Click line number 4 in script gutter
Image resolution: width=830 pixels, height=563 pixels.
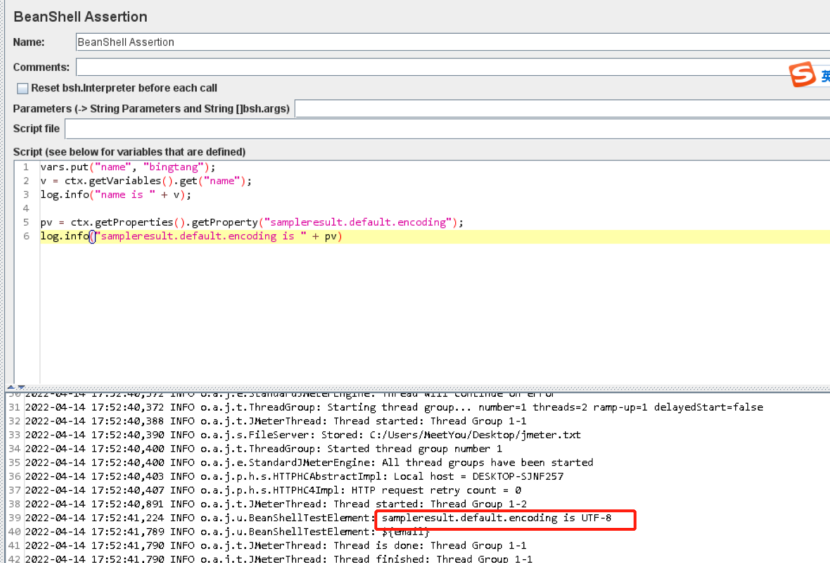(x=26, y=208)
